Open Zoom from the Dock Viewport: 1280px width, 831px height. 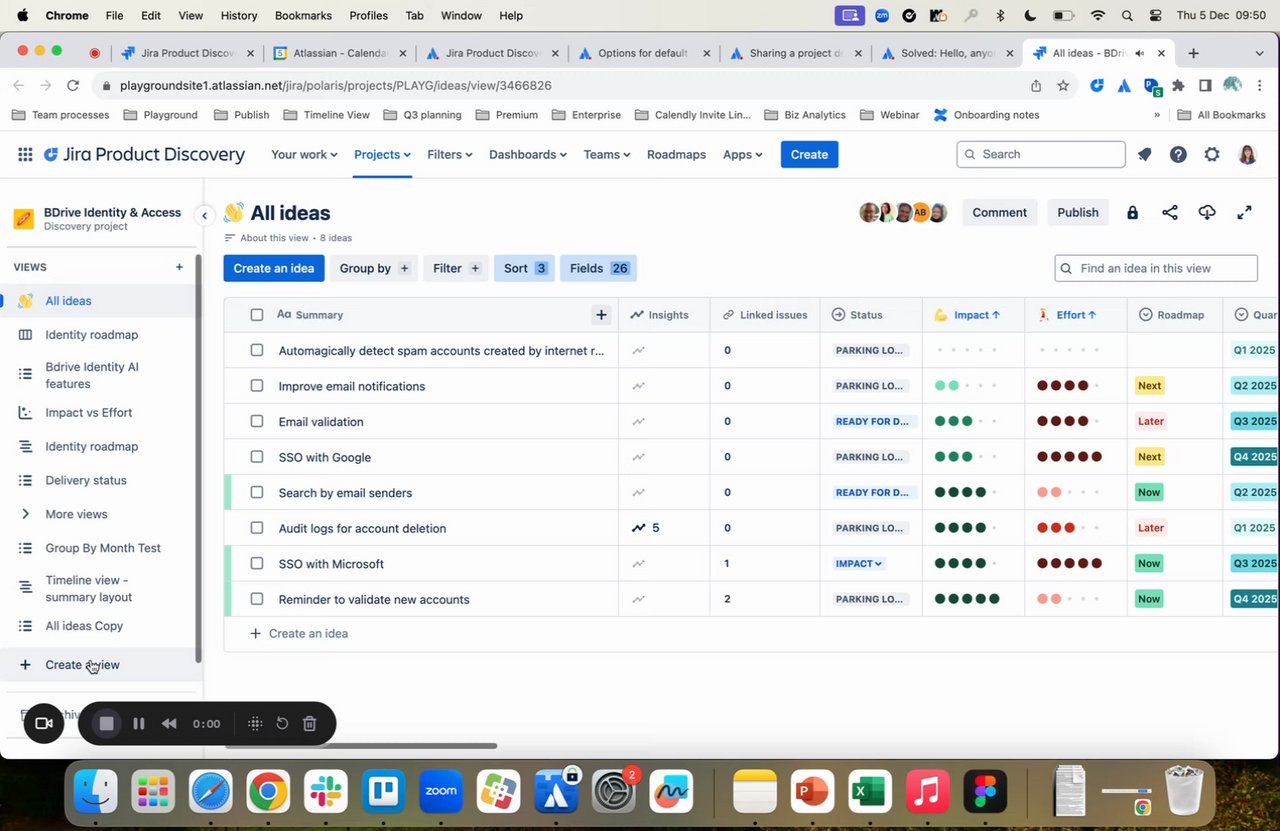tap(441, 792)
